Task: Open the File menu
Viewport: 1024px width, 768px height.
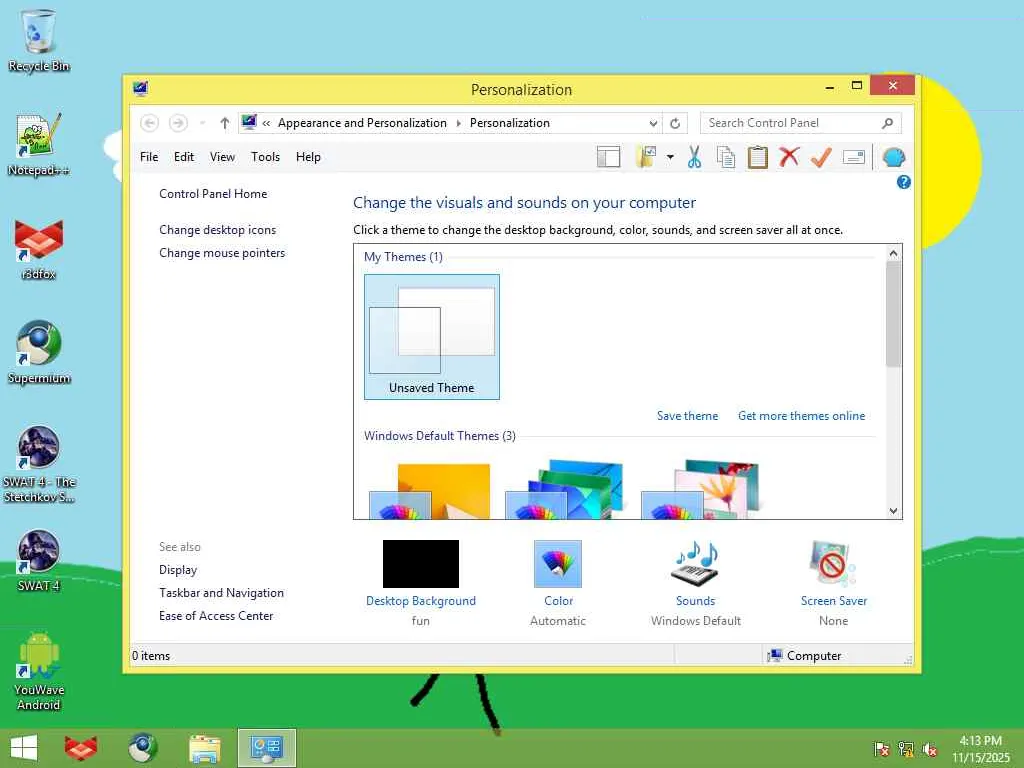Action: (x=149, y=157)
